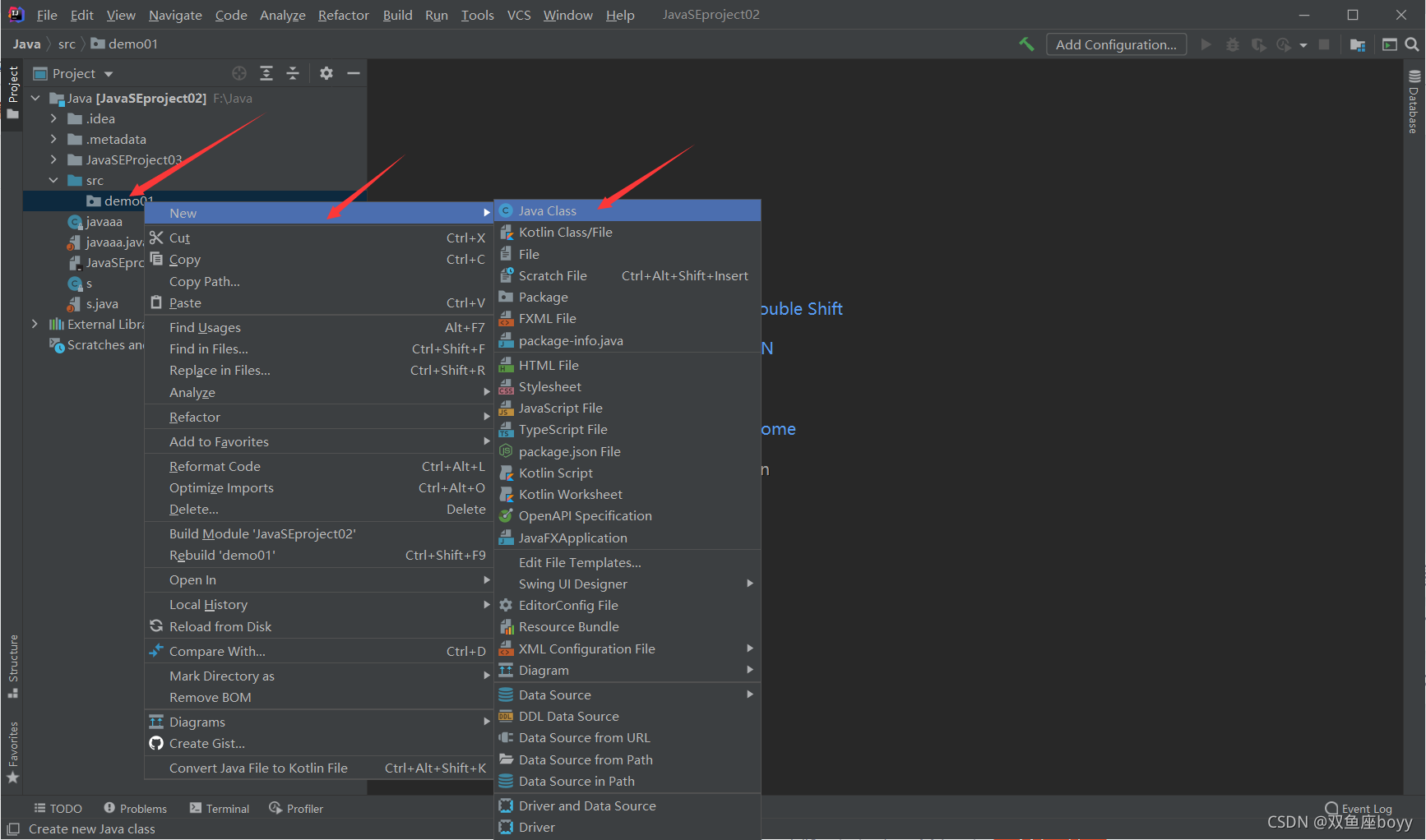Click the Run triangle icon in toolbar
Screen dimensions: 1426x840
1206,44
